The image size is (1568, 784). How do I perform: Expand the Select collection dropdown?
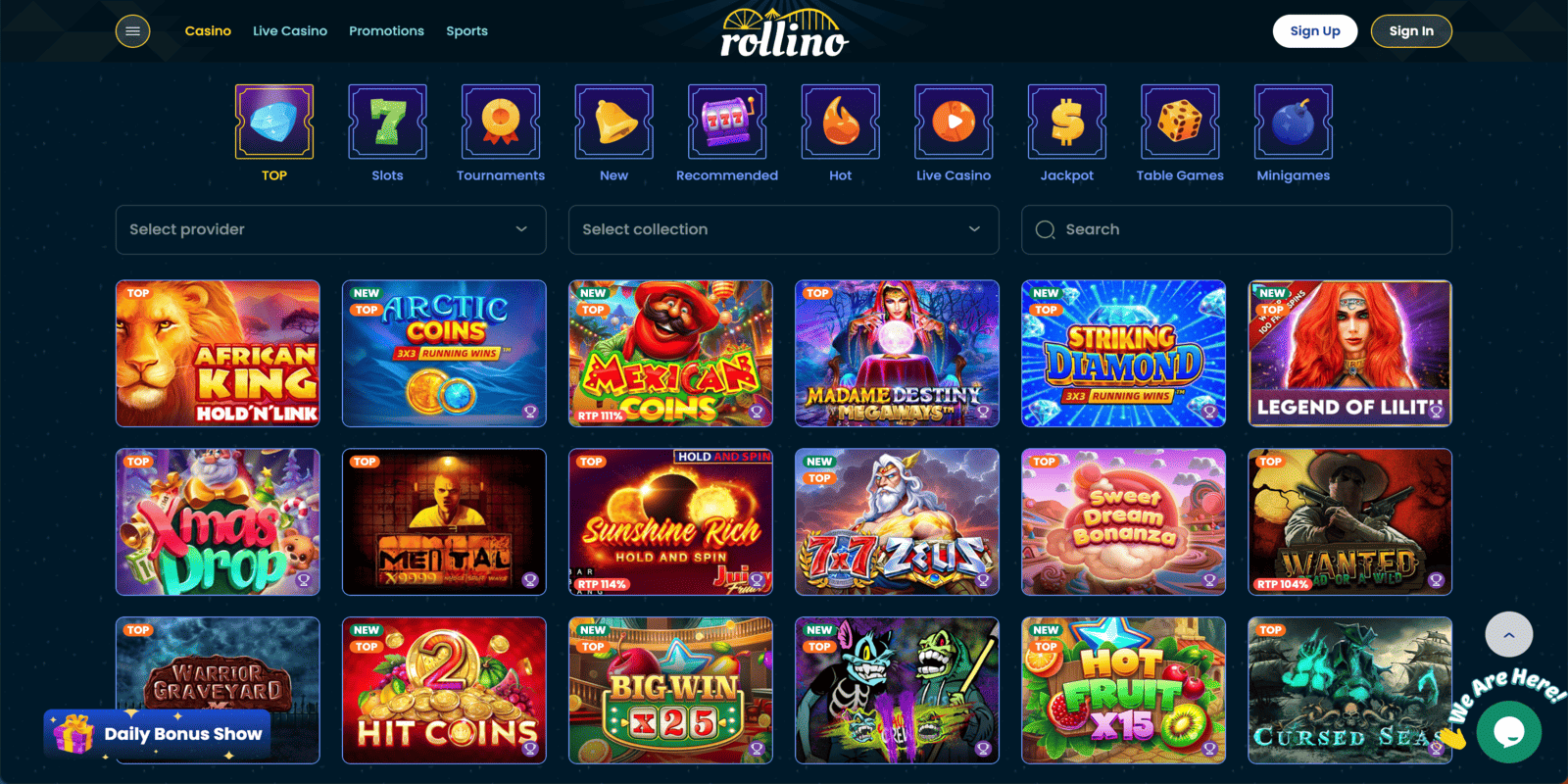(x=784, y=229)
